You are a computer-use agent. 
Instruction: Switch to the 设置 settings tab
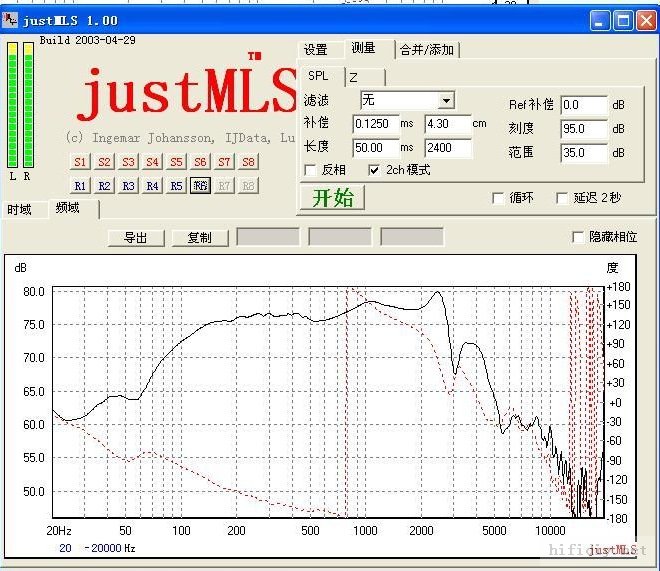point(316,49)
